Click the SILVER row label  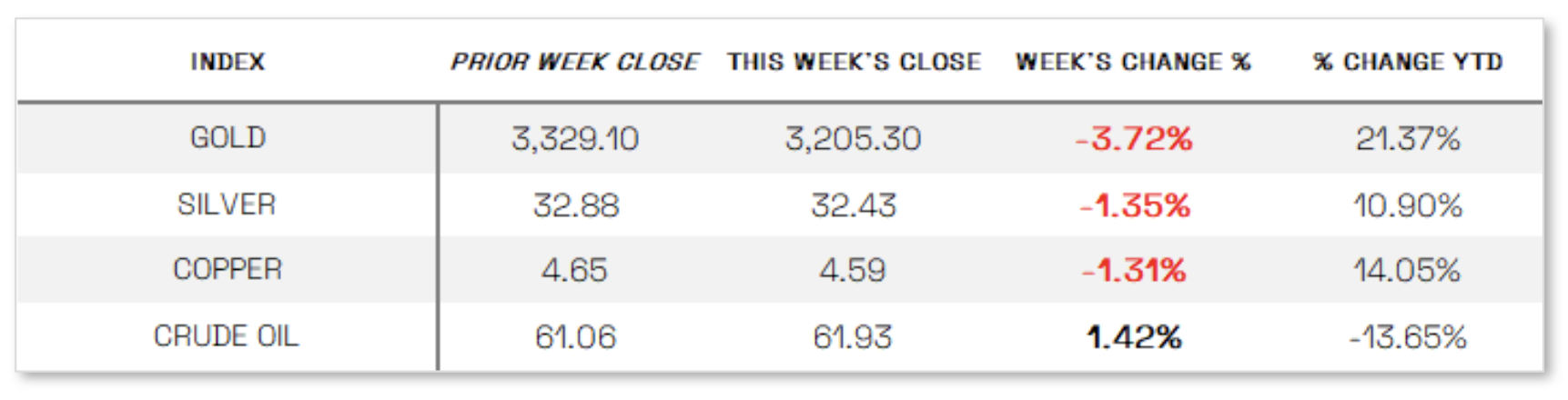coord(227,205)
